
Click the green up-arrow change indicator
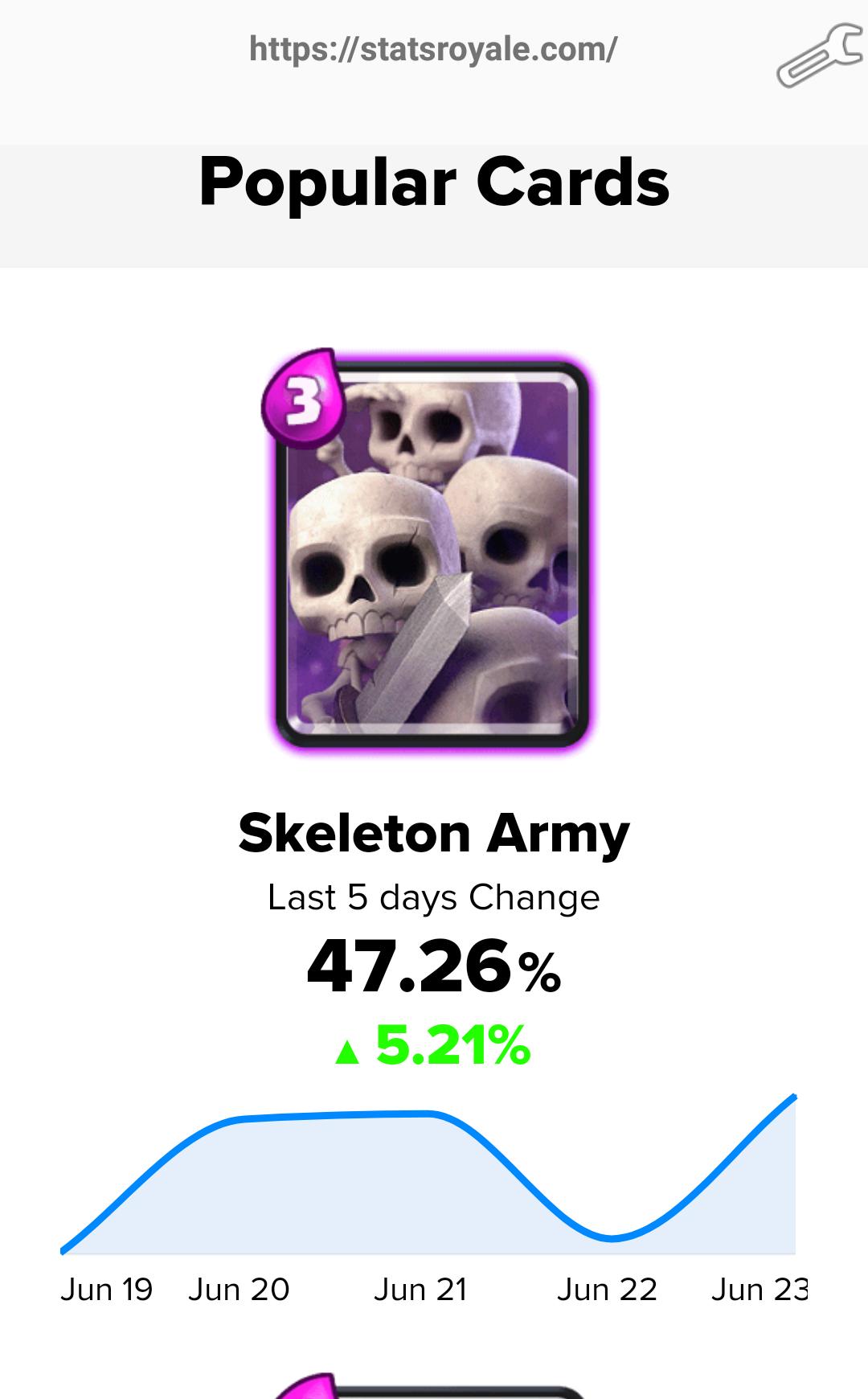pos(347,1052)
